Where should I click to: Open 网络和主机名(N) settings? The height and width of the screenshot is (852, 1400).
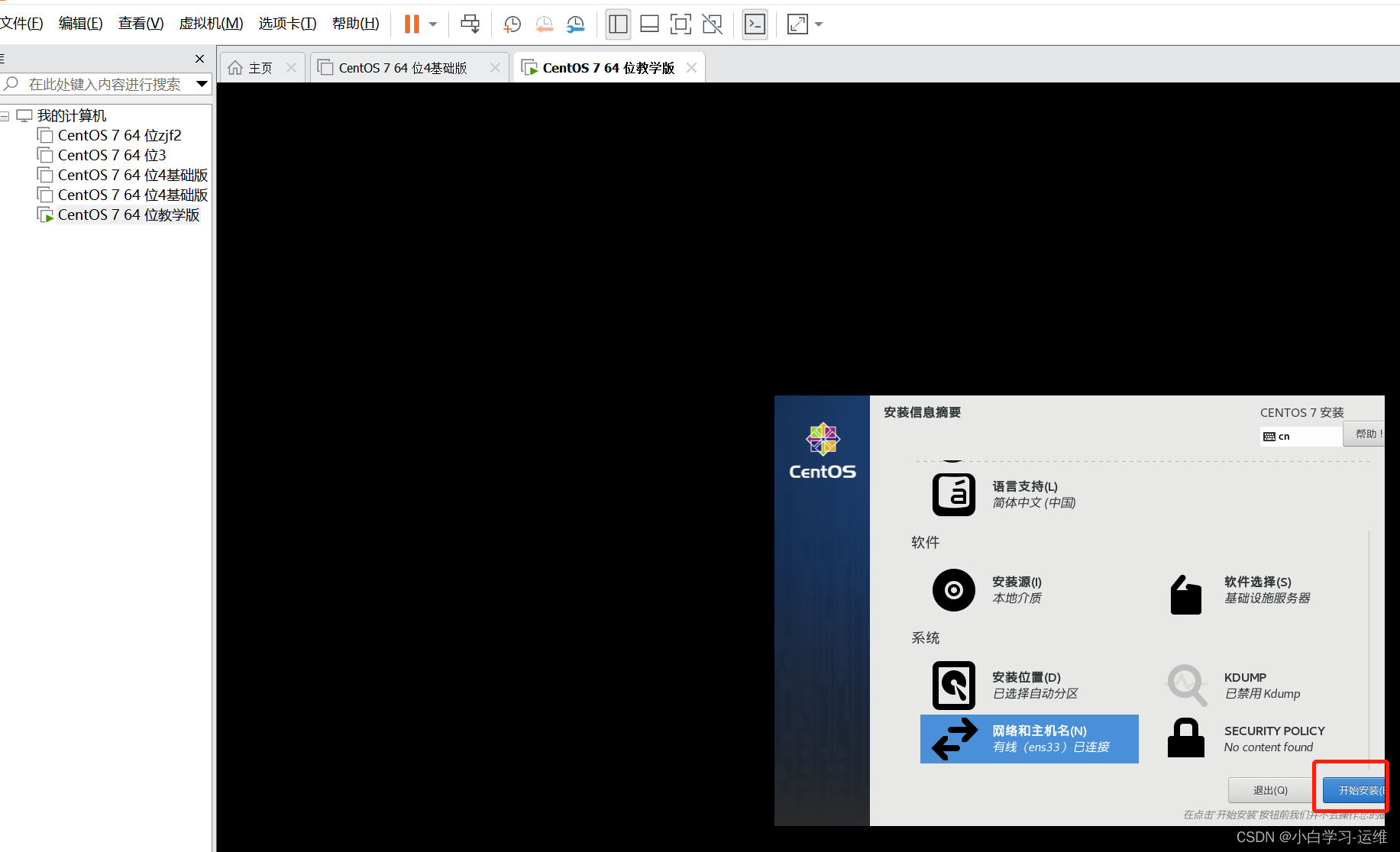1030,739
